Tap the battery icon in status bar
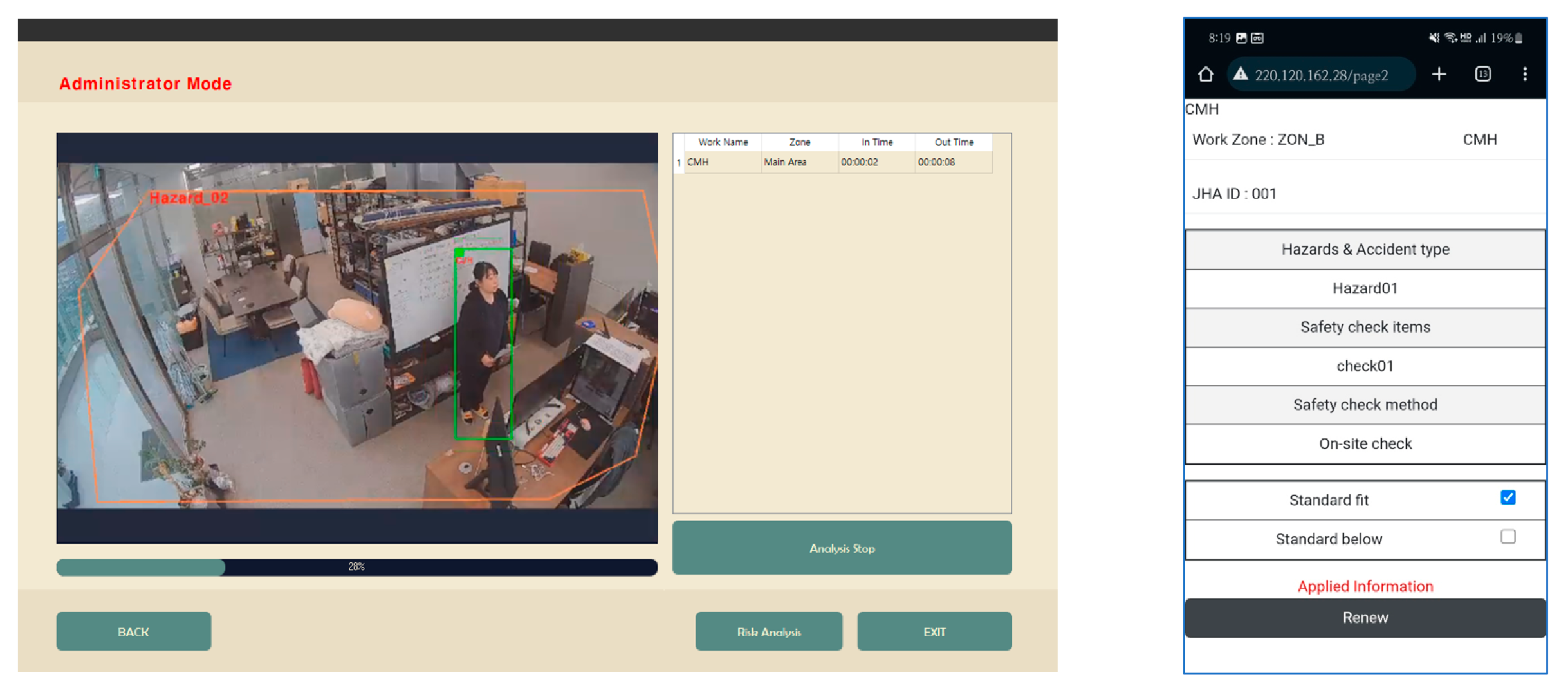The image size is (1568, 695). coord(1519,38)
